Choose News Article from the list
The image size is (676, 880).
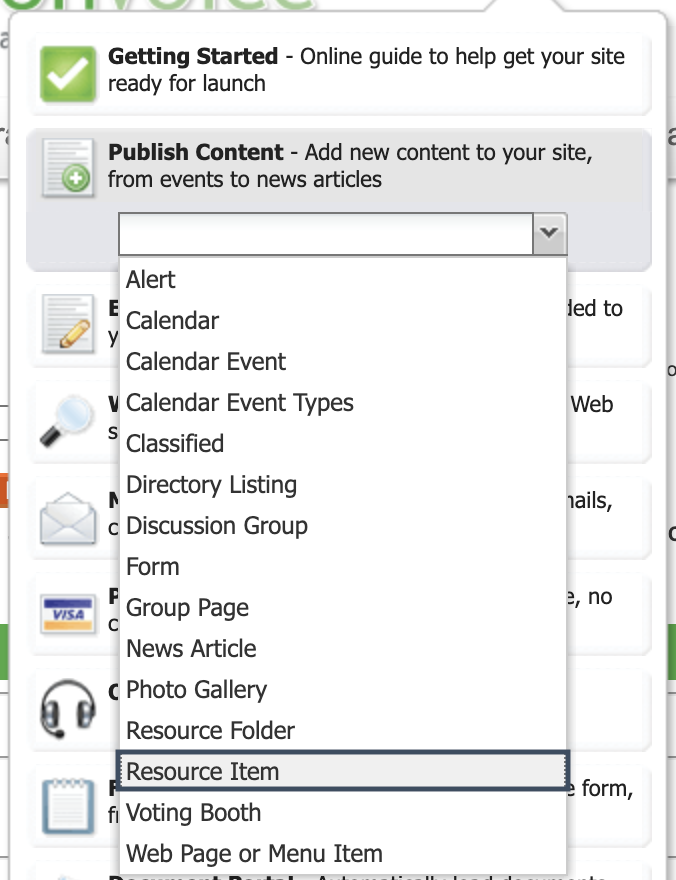point(343,648)
